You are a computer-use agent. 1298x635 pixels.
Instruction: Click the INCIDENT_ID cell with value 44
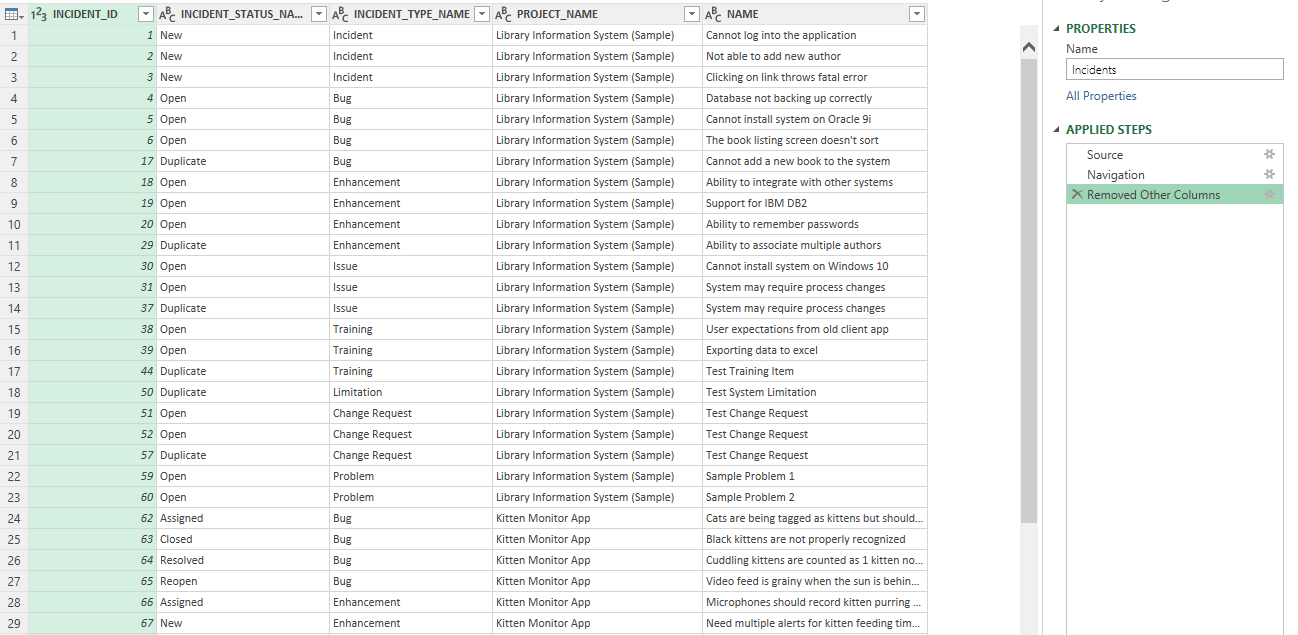[92, 371]
